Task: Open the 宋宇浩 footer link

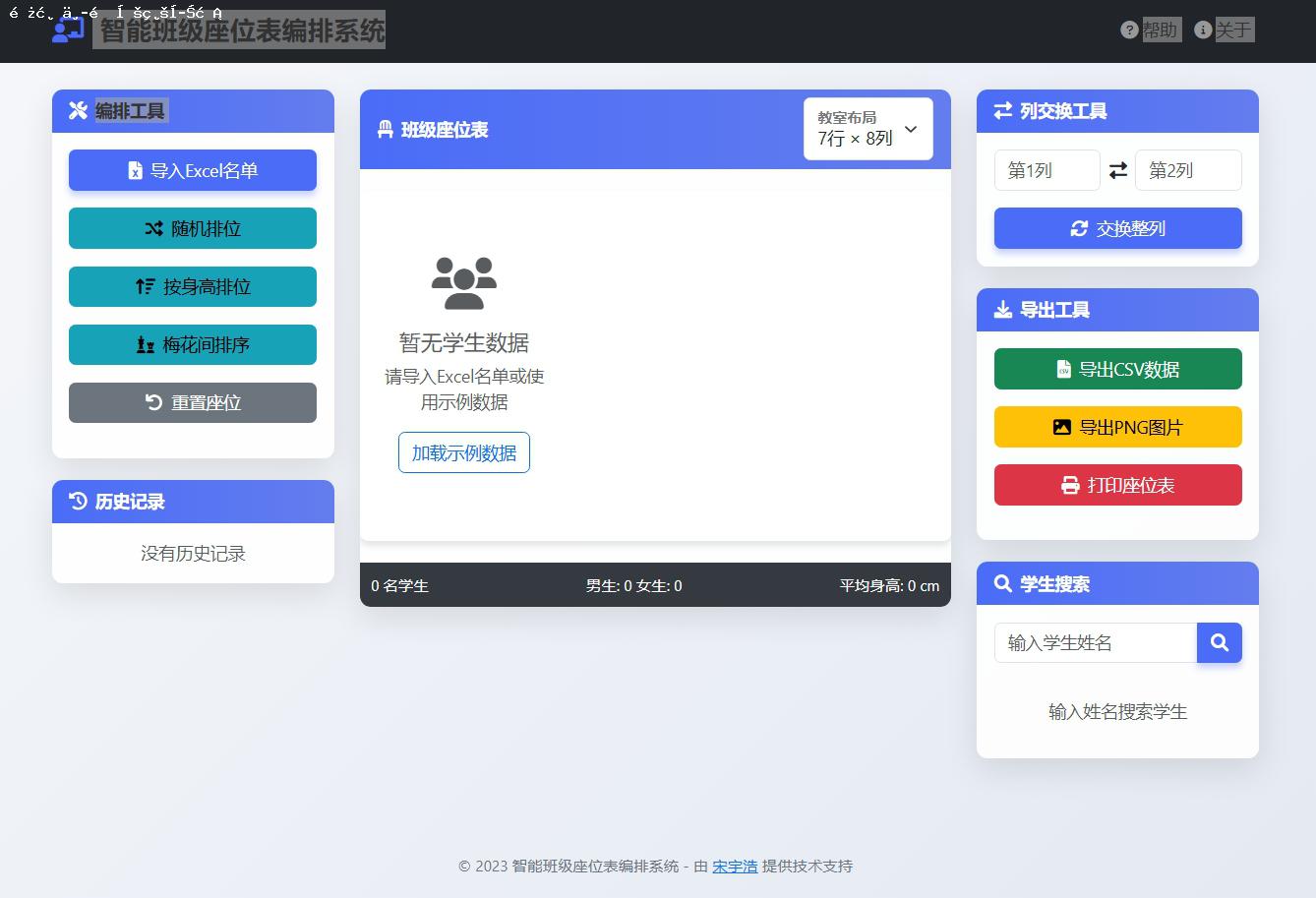Action: (x=735, y=867)
